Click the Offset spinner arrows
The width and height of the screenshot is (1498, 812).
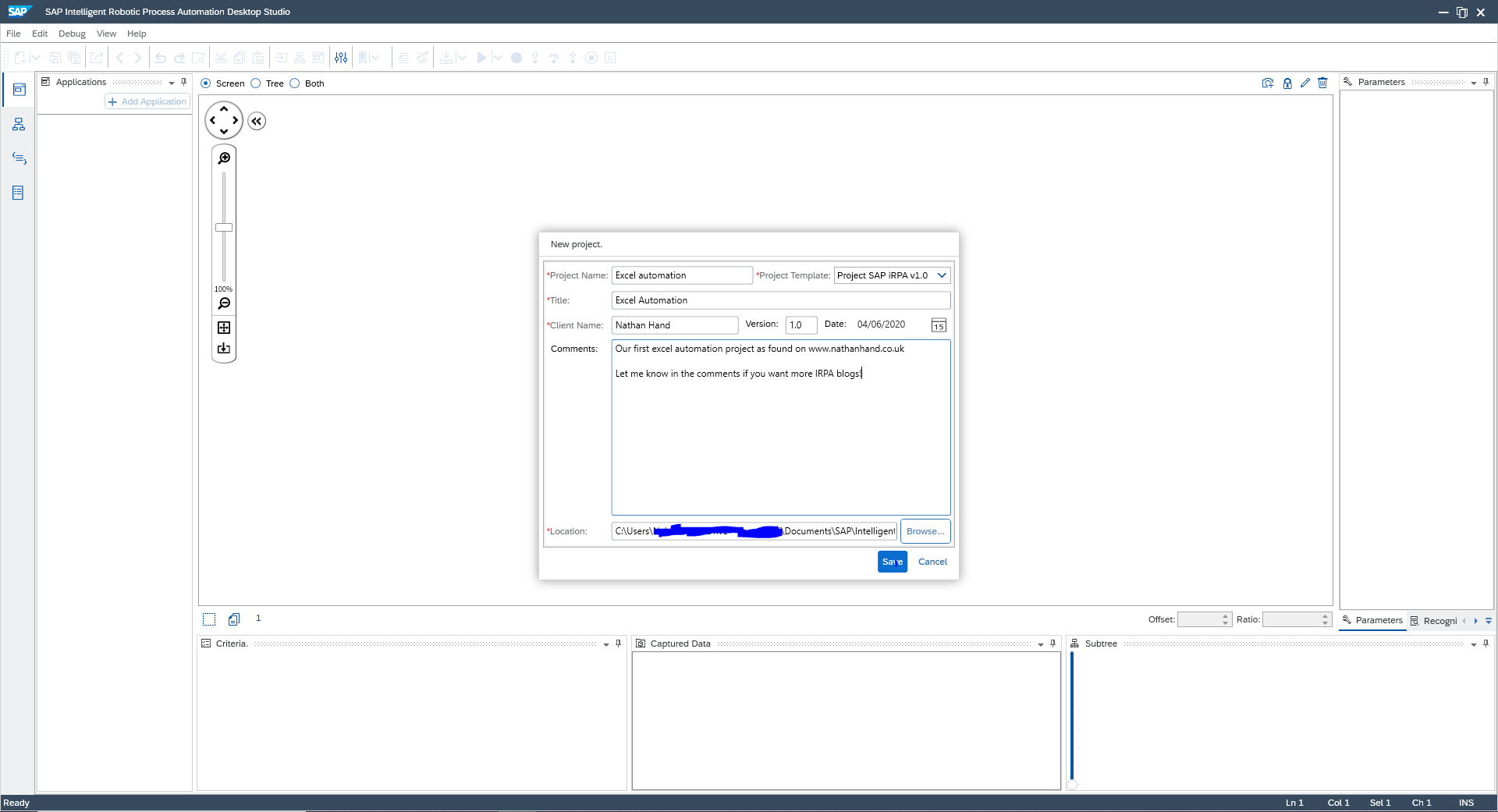point(1226,619)
